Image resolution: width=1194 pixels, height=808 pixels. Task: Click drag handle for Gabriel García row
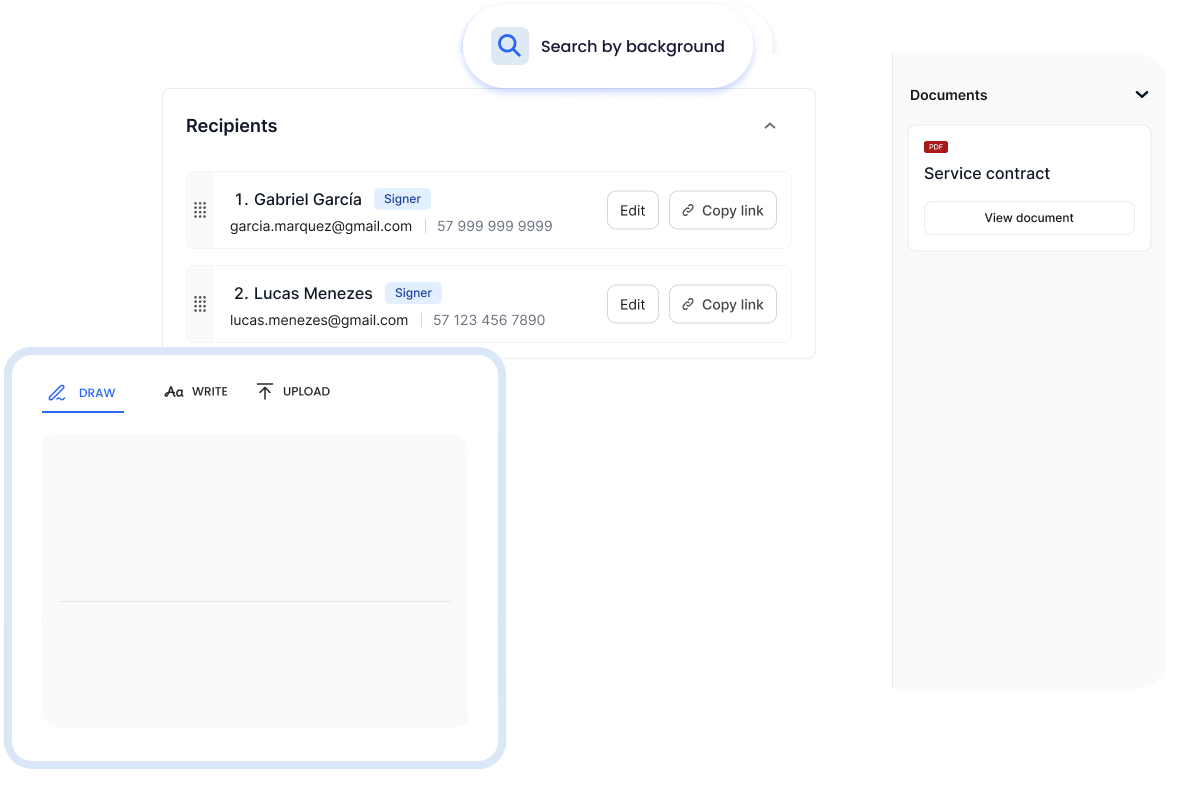pos(200,210)
